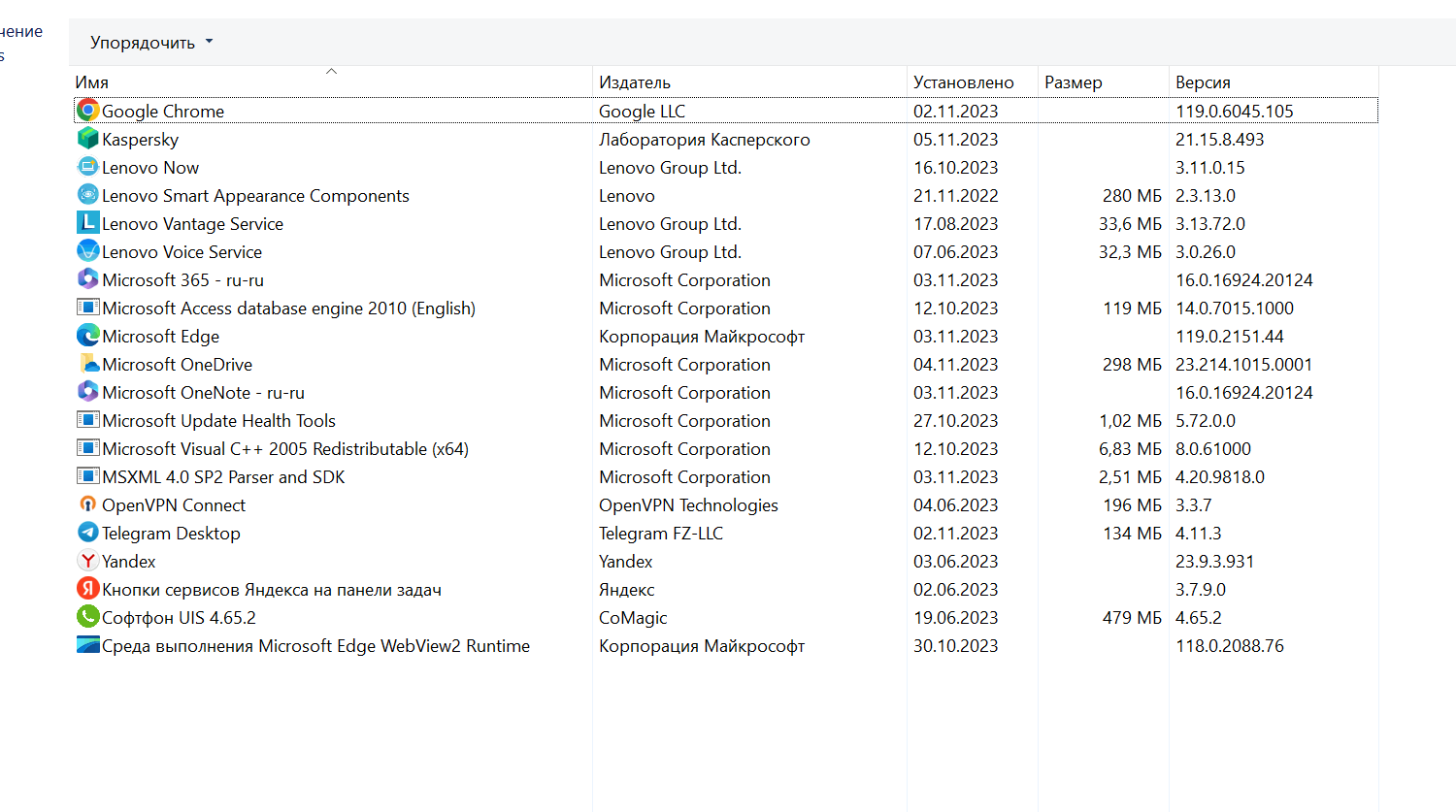Select Среда выполнения Microsoft Edge WebView2 Runtime
This screenshot has height=812, width=1456.
pyautogui.click(x=315, y=646)
